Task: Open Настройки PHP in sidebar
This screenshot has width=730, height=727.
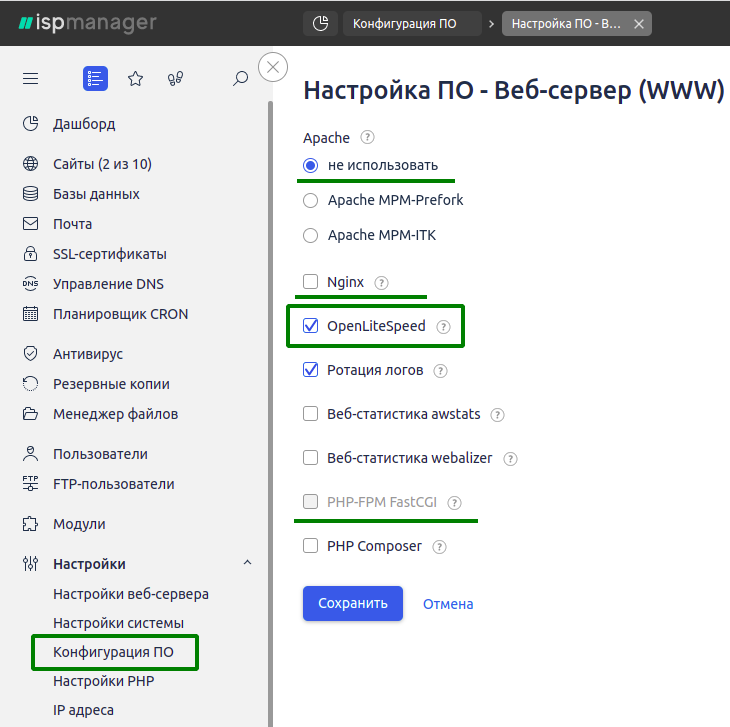Action: tap(103, 681)
